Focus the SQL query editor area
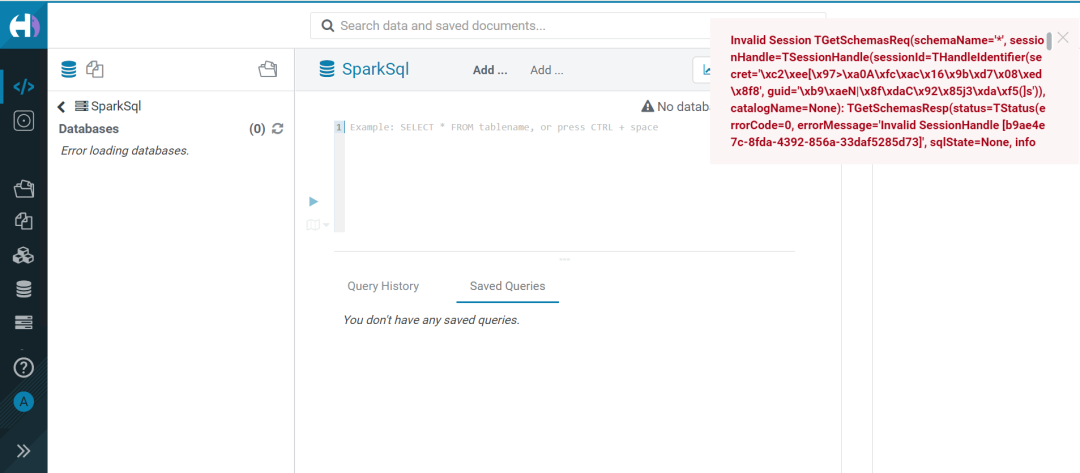The width and height of the screenshot is (1080, 473). [569, 176]
